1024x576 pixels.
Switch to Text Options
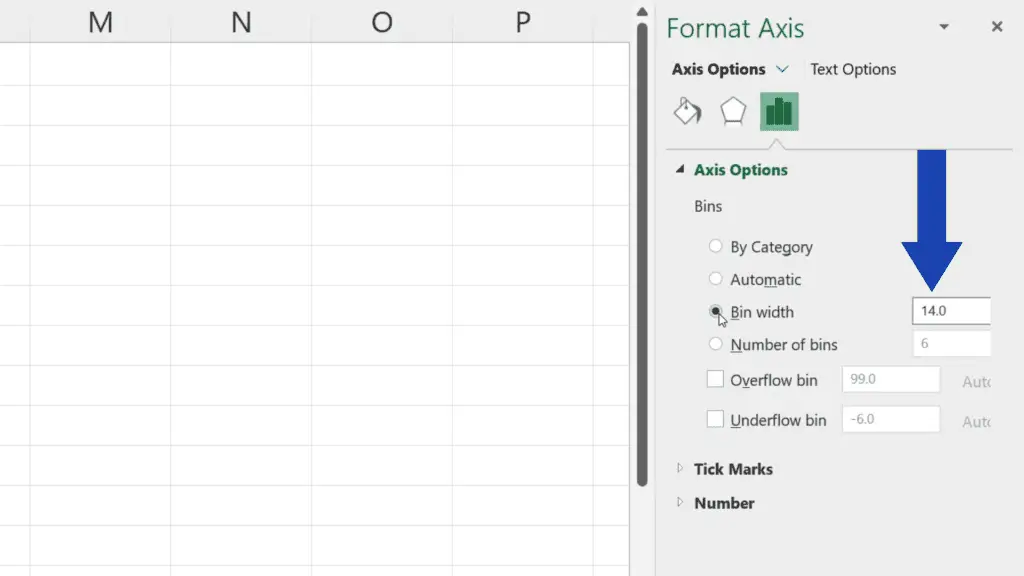click(x=853, y=69)
